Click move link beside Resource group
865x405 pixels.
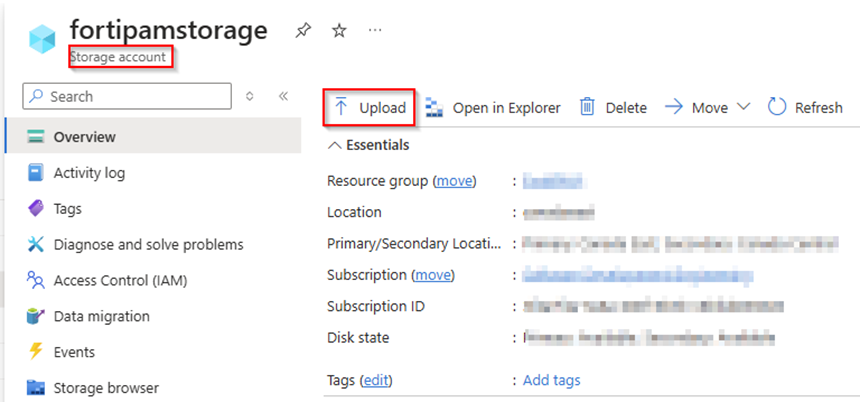pyautogui.click(x=455, y=181)
